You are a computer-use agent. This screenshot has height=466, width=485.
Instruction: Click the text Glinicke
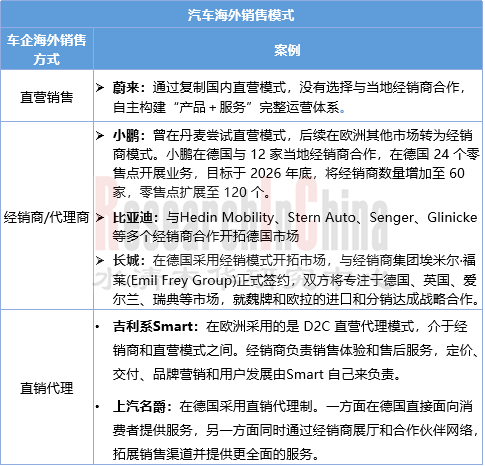pyautogui.click(x=452, y=217)
